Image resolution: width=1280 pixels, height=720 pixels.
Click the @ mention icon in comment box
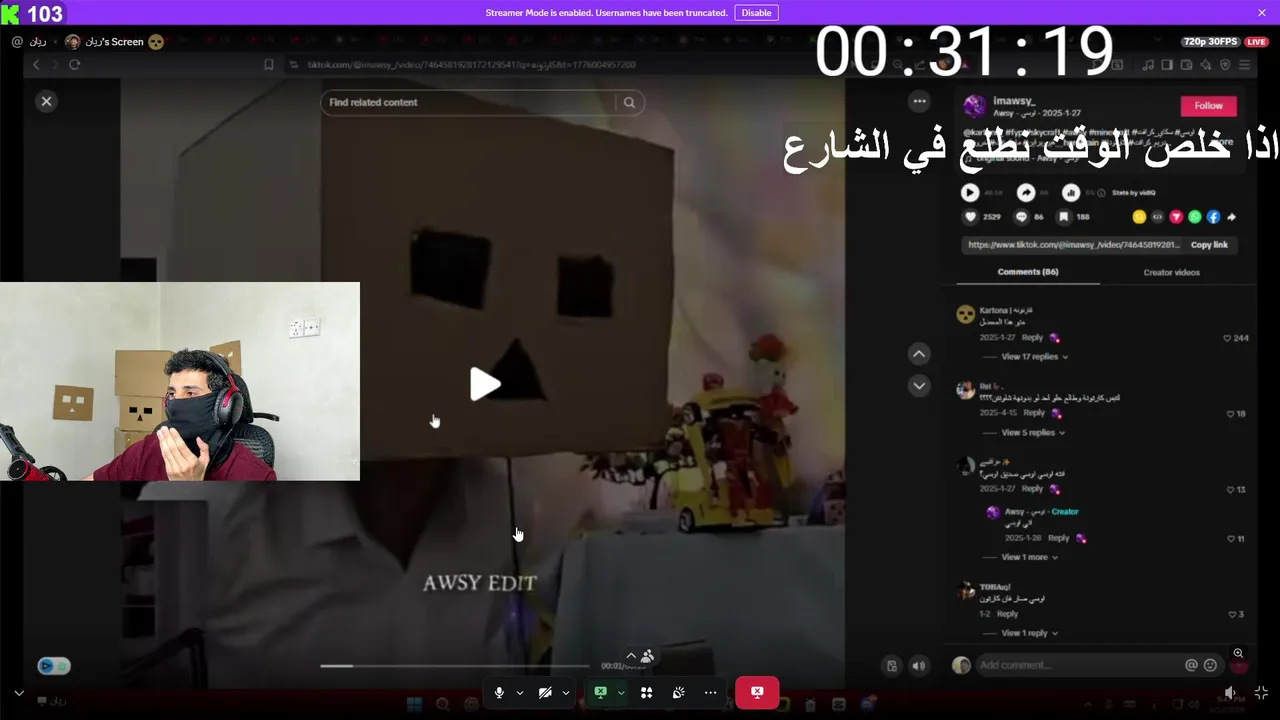pyautogui.click(x=1191, y=665)
